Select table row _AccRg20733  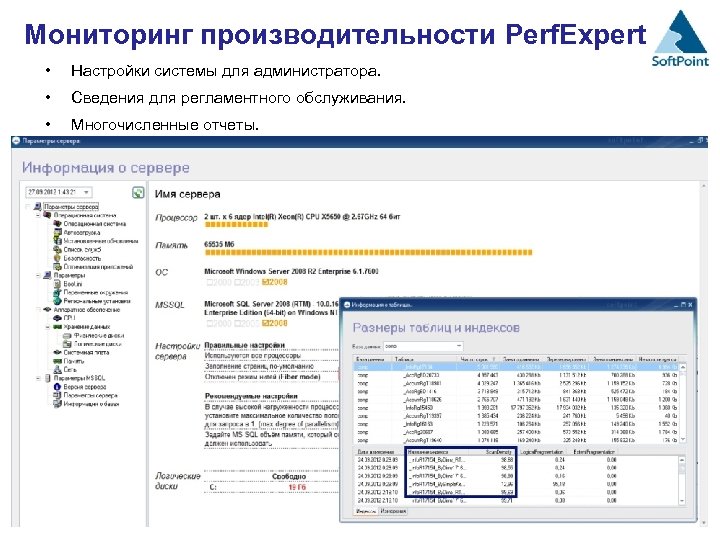pos(515,375)
